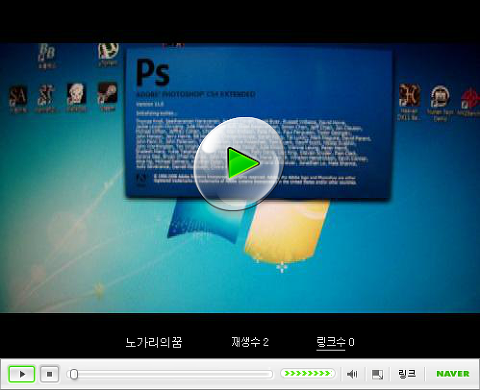Click the stop button in control bar
Viewport: 480px width, 390px height.
click(x=50, y=374)
